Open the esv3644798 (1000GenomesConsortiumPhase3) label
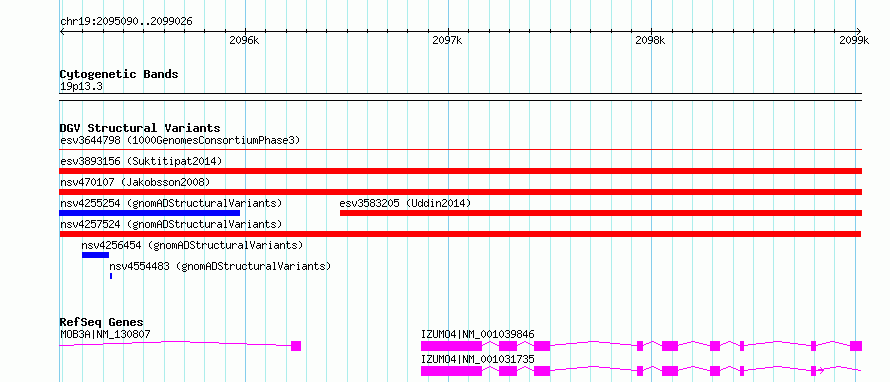Image resolution: width=890 pixels, height=382 pixels. click(x=180, y=140)
